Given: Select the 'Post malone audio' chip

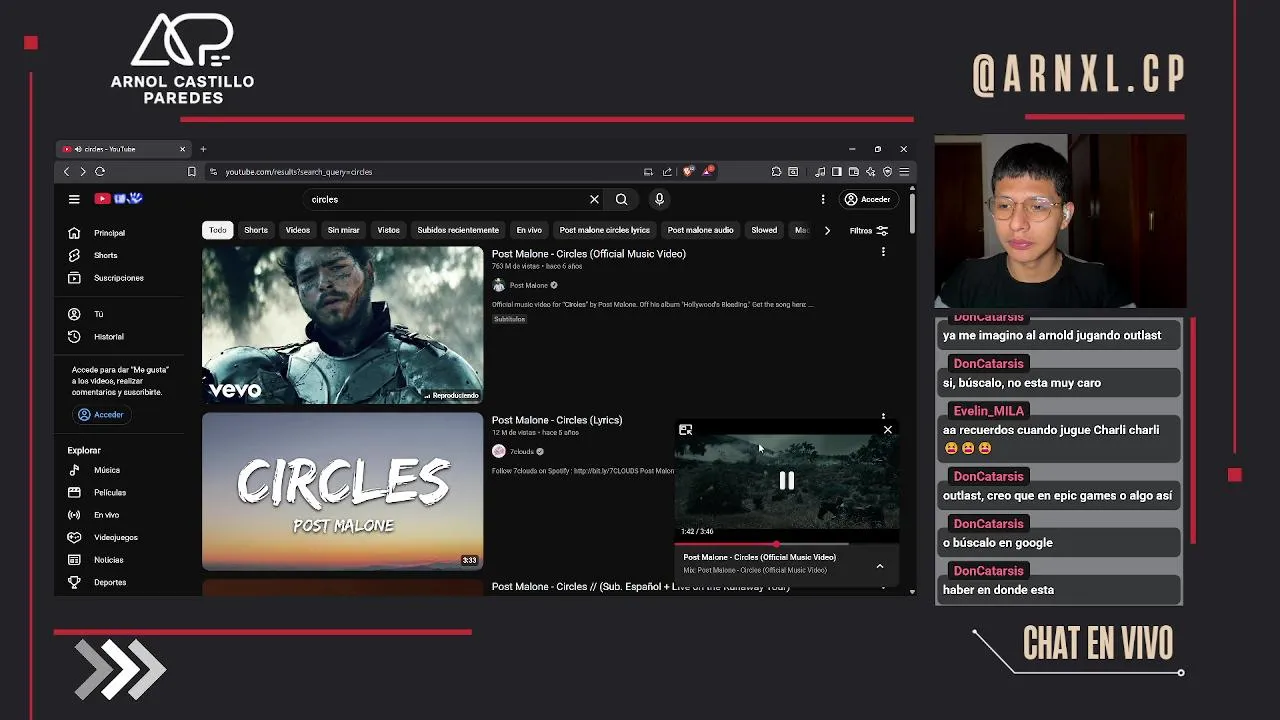Looking at the screenshot, I should (x=700, y=230).
